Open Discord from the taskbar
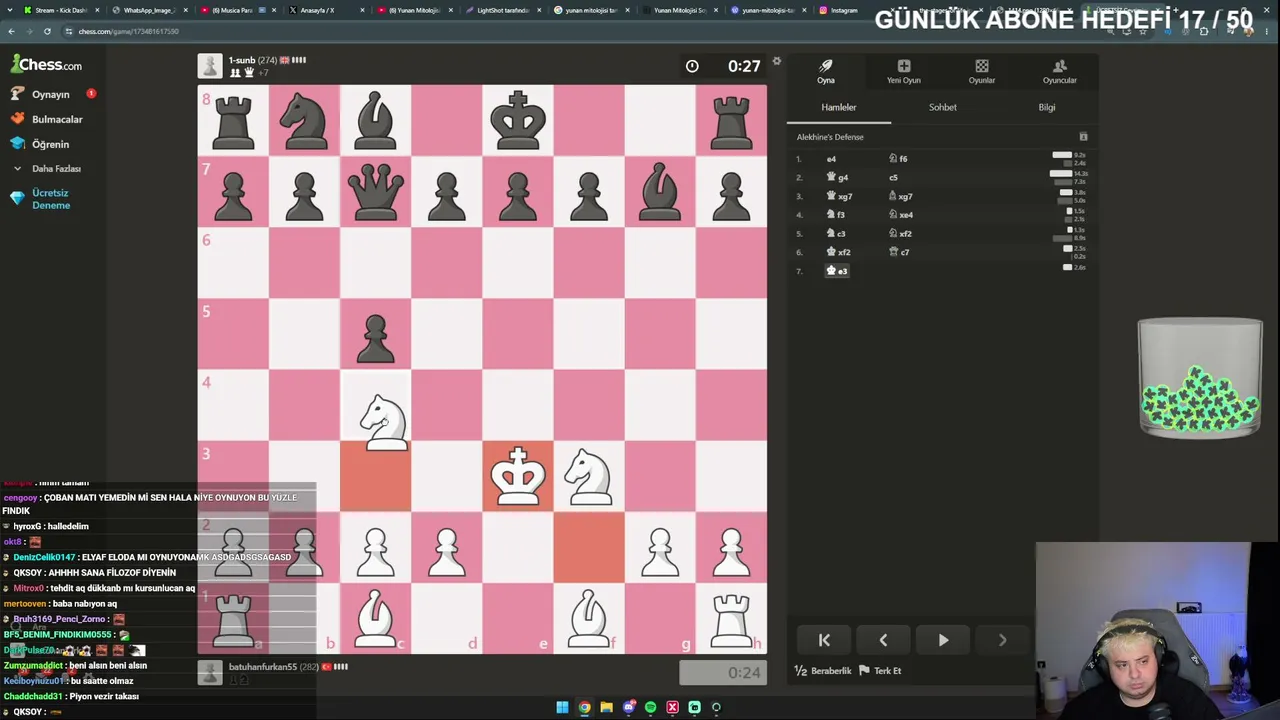Viewport: 1280px width, 720px height. coord(628,708)
